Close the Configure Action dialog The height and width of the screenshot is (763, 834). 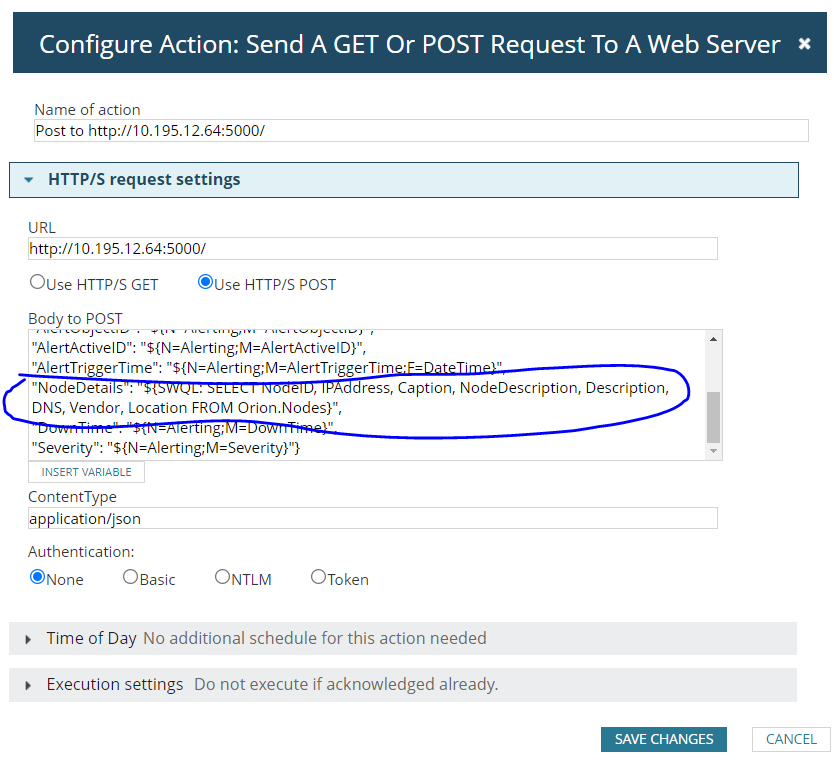pyautogui.click(x=804, y=44)
